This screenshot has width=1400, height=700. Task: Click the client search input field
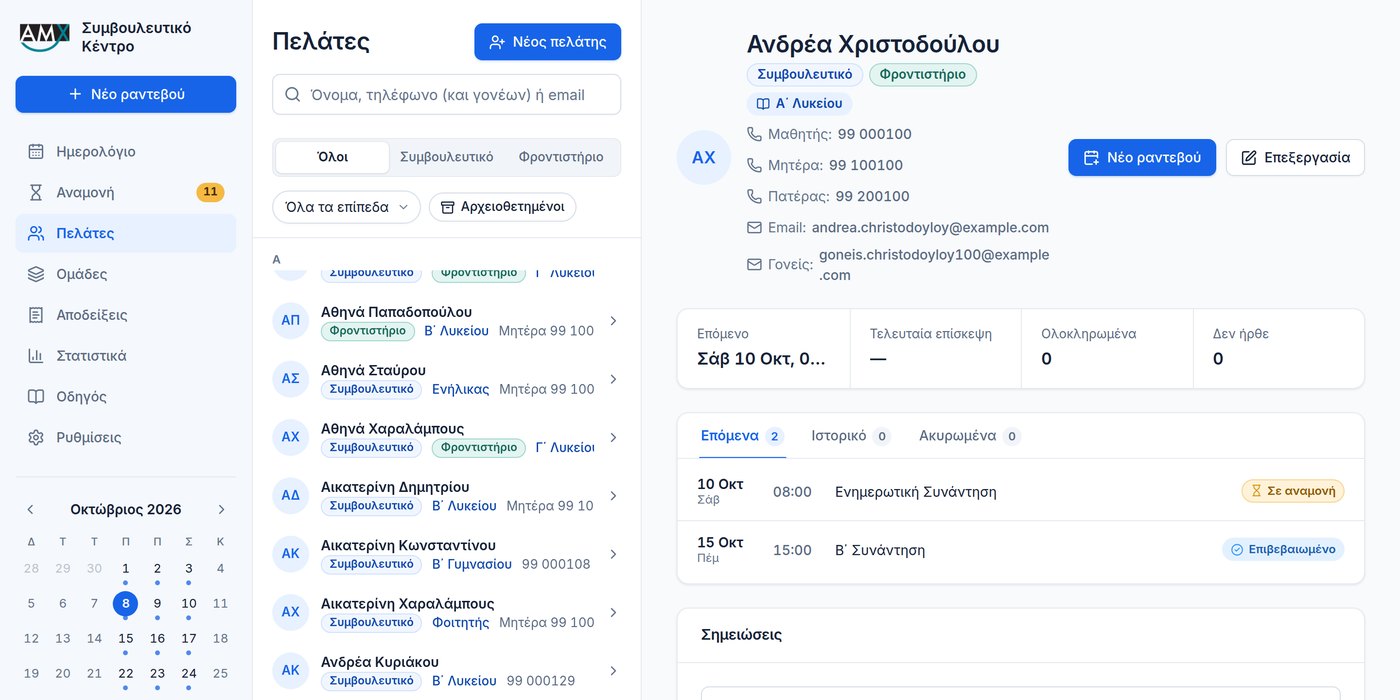click(x=447, y=95)
